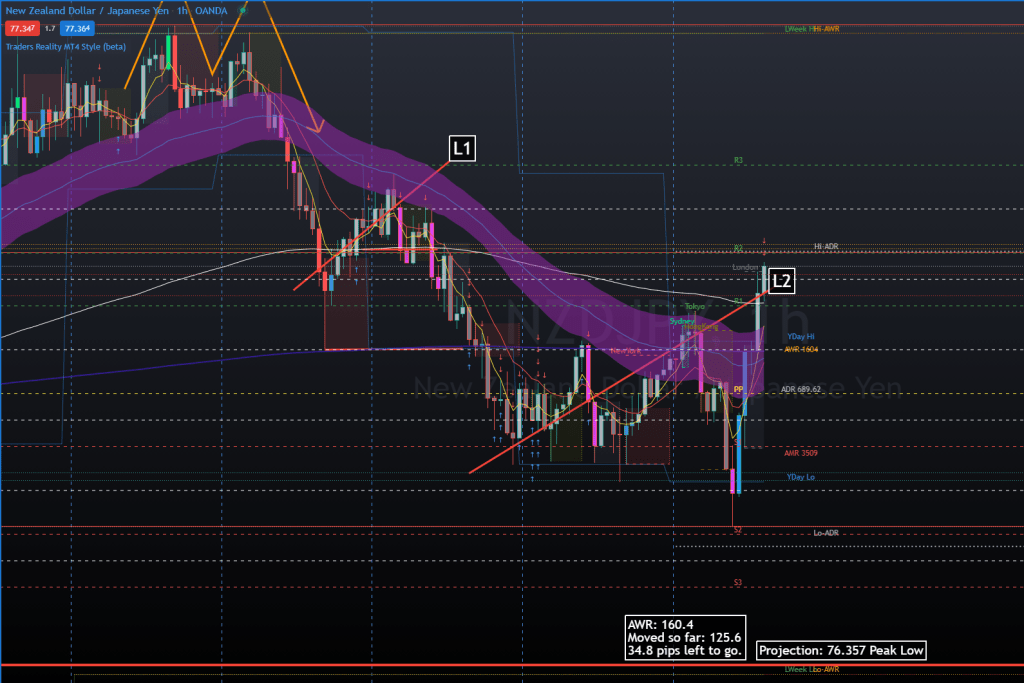Image resolution: width=1024 pixels, height=683 pixels.
Task: Click the red AMR 3509 label
Action: click(x=801, y=452)
